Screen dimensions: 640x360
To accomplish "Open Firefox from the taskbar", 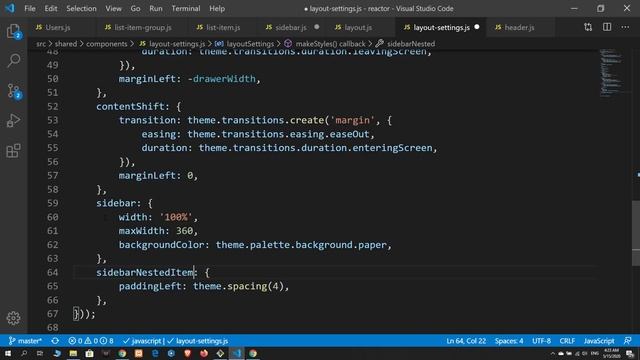I will 204,353.
